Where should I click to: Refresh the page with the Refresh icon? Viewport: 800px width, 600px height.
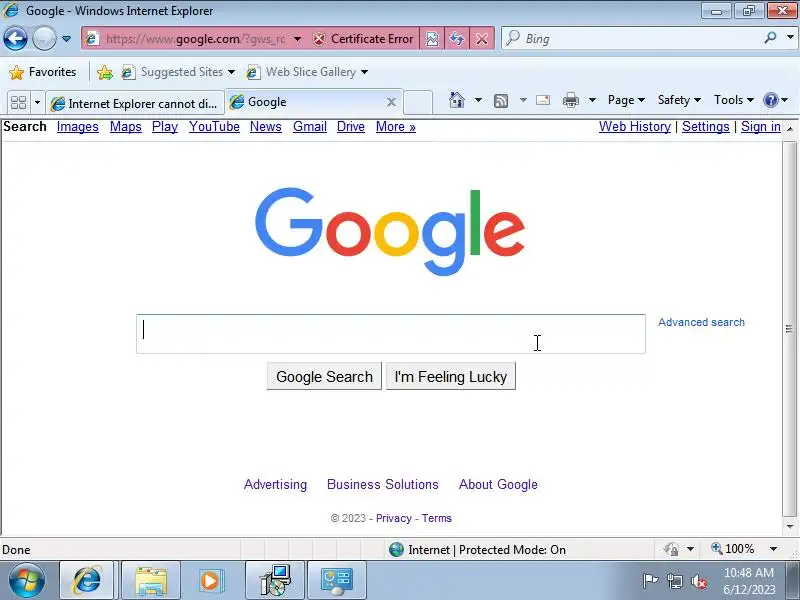click(x=457, y=39)
